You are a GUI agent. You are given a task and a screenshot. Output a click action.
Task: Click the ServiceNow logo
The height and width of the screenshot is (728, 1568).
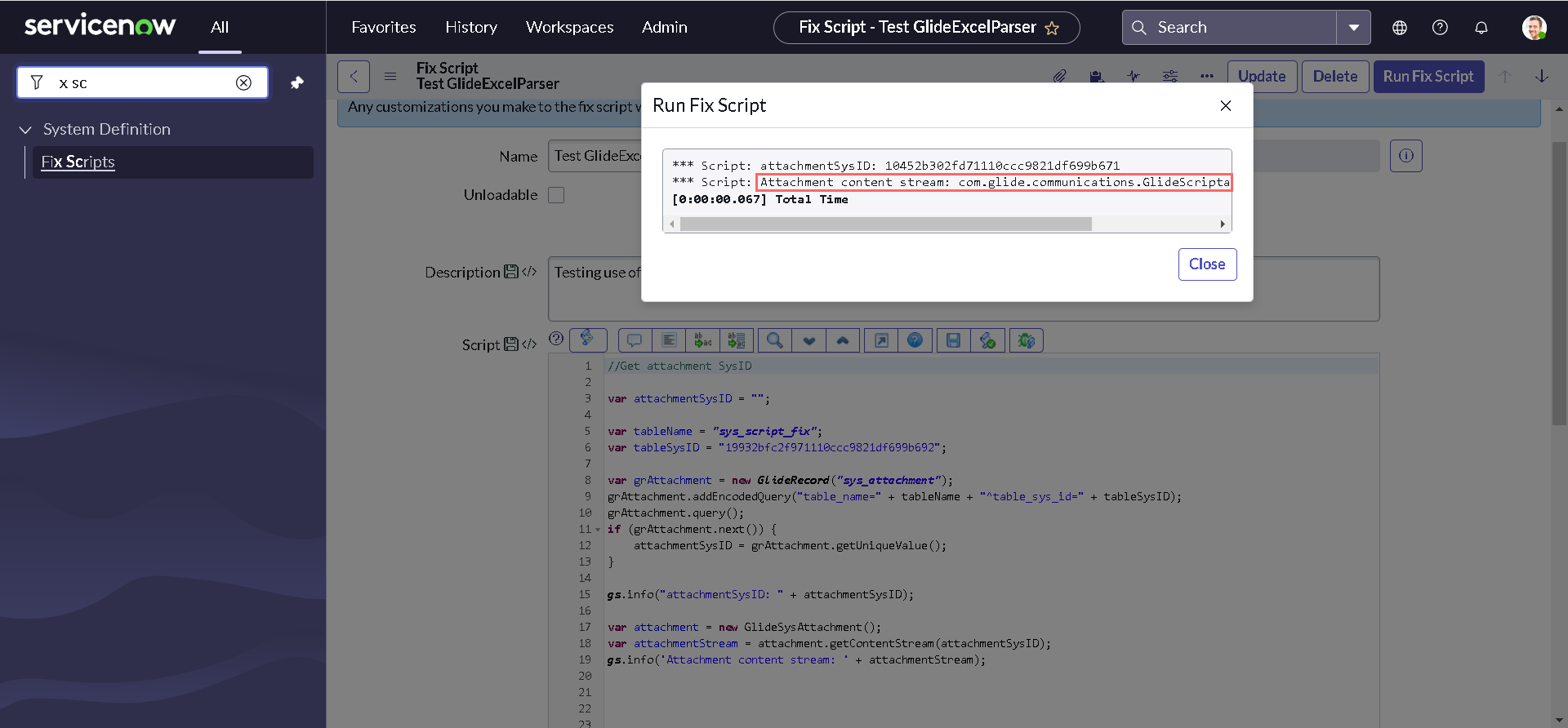100,26
